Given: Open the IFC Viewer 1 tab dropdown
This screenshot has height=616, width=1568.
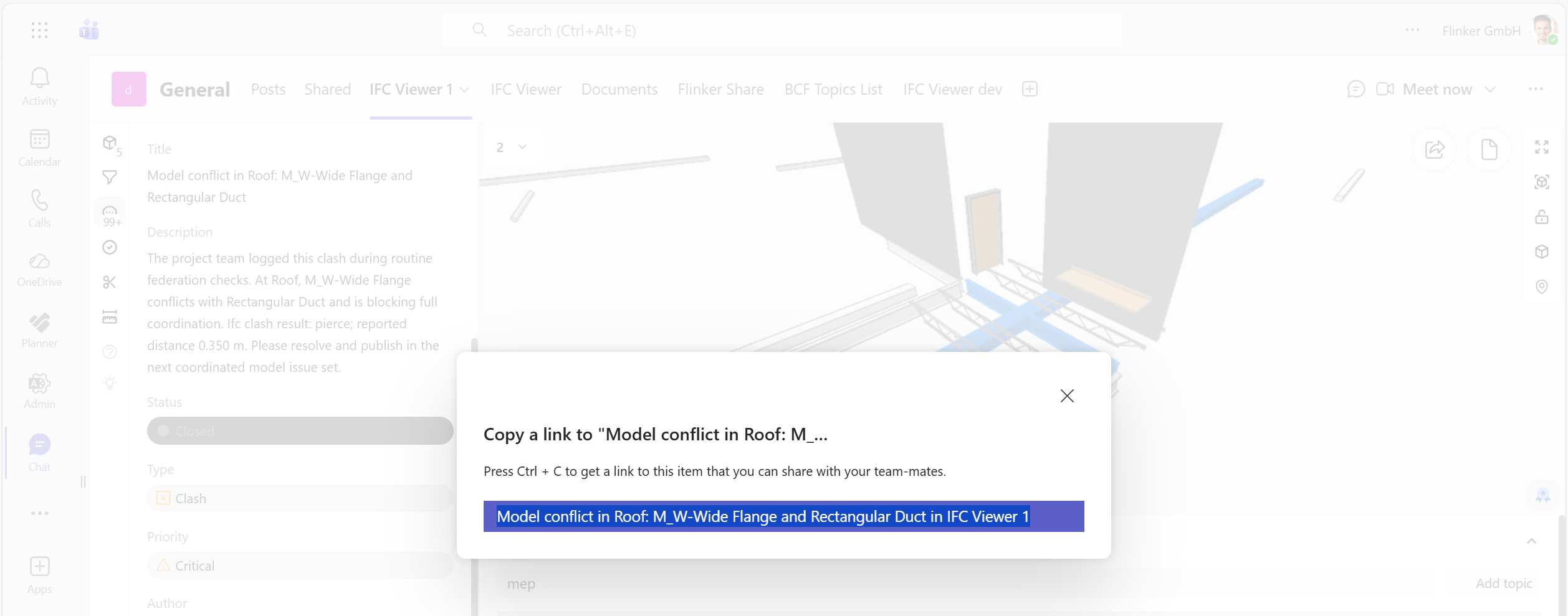Looking at the screenshot, I should (464, 90).
